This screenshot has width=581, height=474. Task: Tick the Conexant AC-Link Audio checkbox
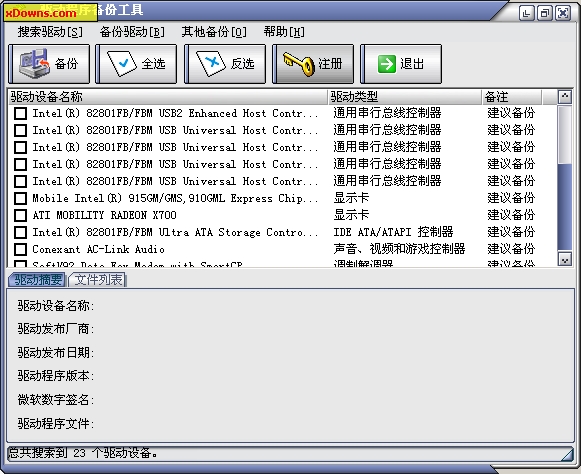(20, 249)
